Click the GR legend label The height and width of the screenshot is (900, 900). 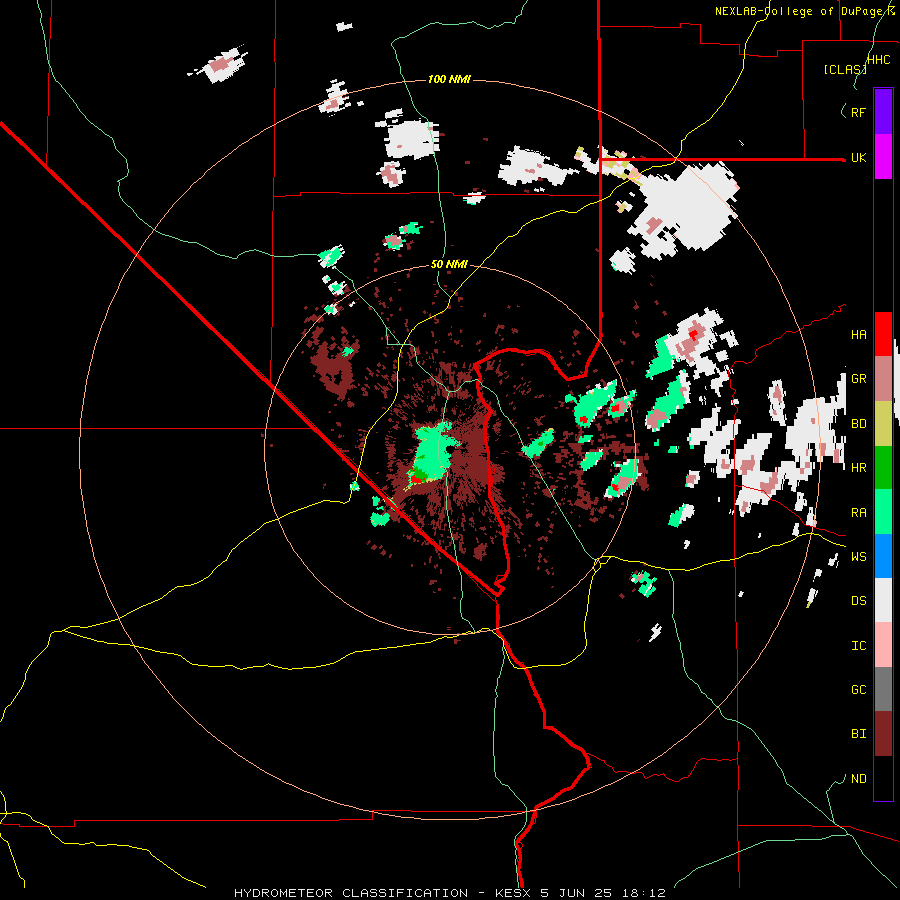click(858, 379)
